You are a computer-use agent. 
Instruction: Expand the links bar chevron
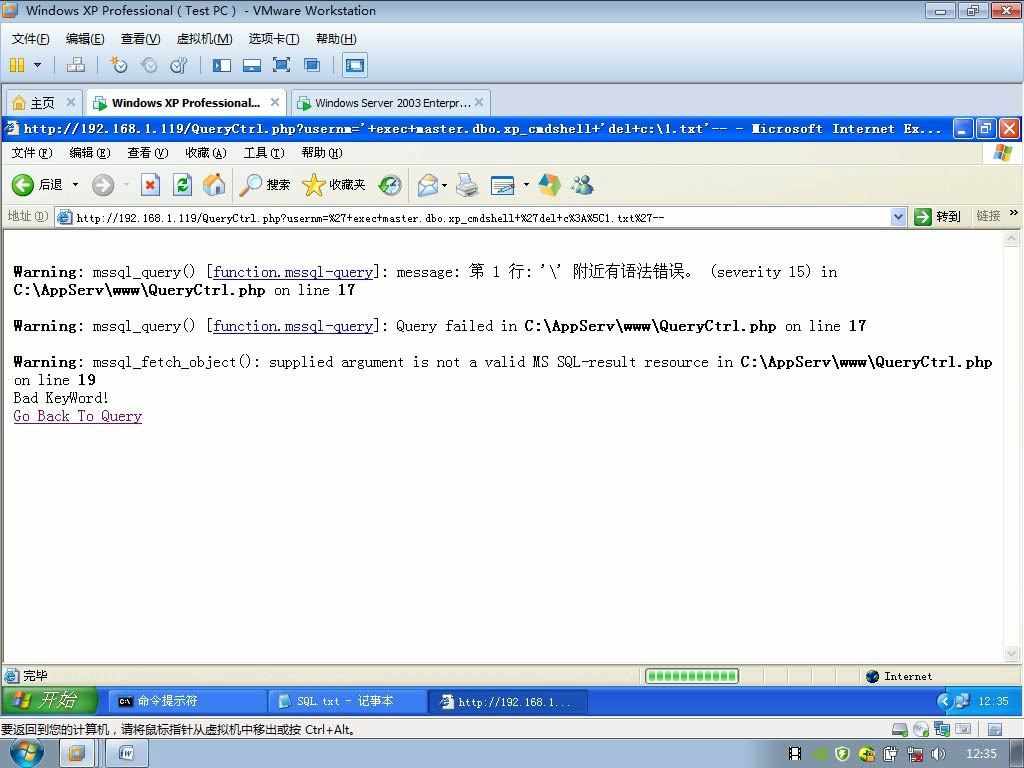pos(1014,213)
